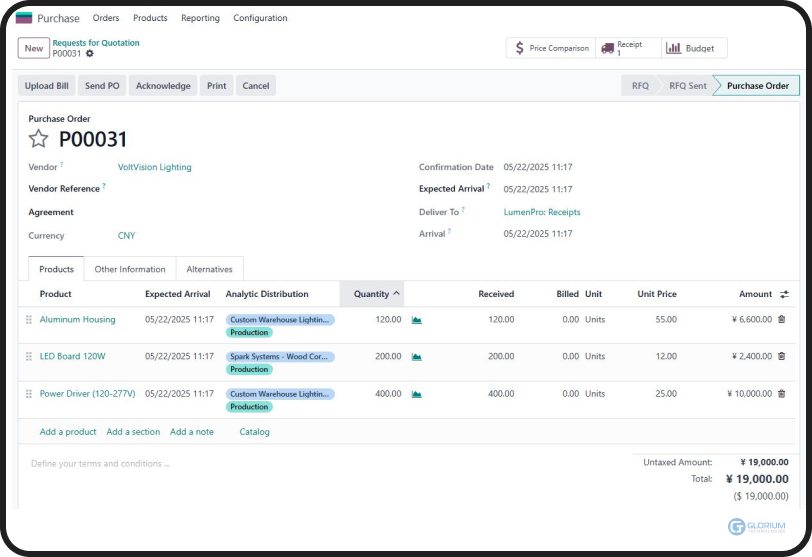Image resolution: width=812 pixels, height=557 pixels.
Task: Click the trash icon for LED Board 120W
Action: click(781, 356)
